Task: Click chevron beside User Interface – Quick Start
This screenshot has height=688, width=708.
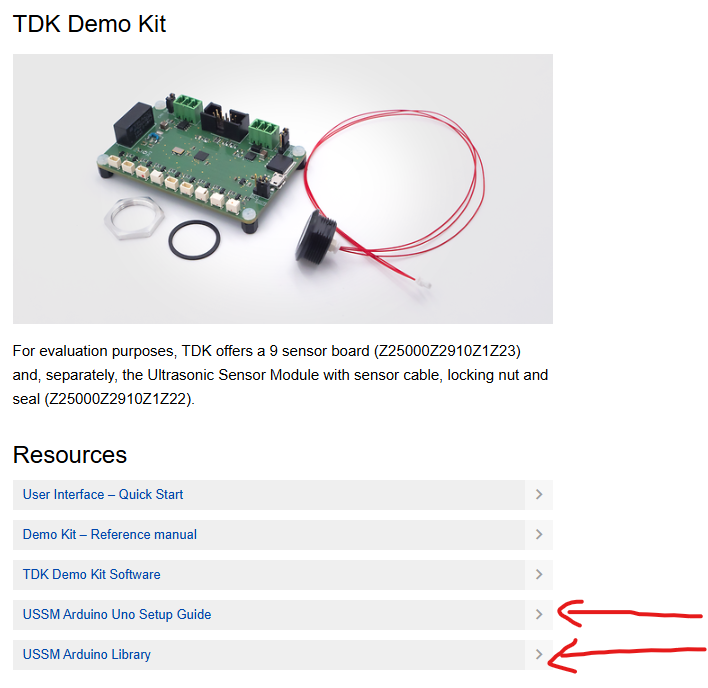Action: tap(539, 494)
